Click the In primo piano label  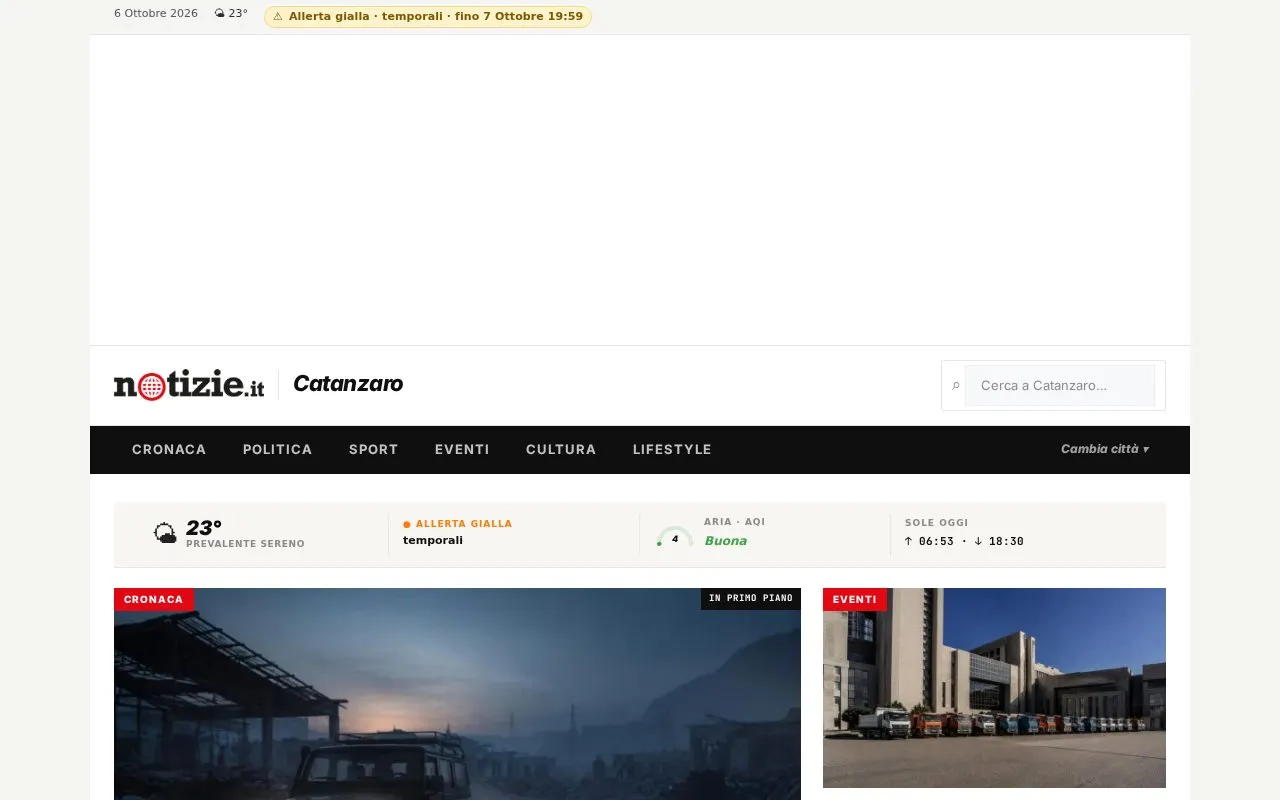point(751,599)
